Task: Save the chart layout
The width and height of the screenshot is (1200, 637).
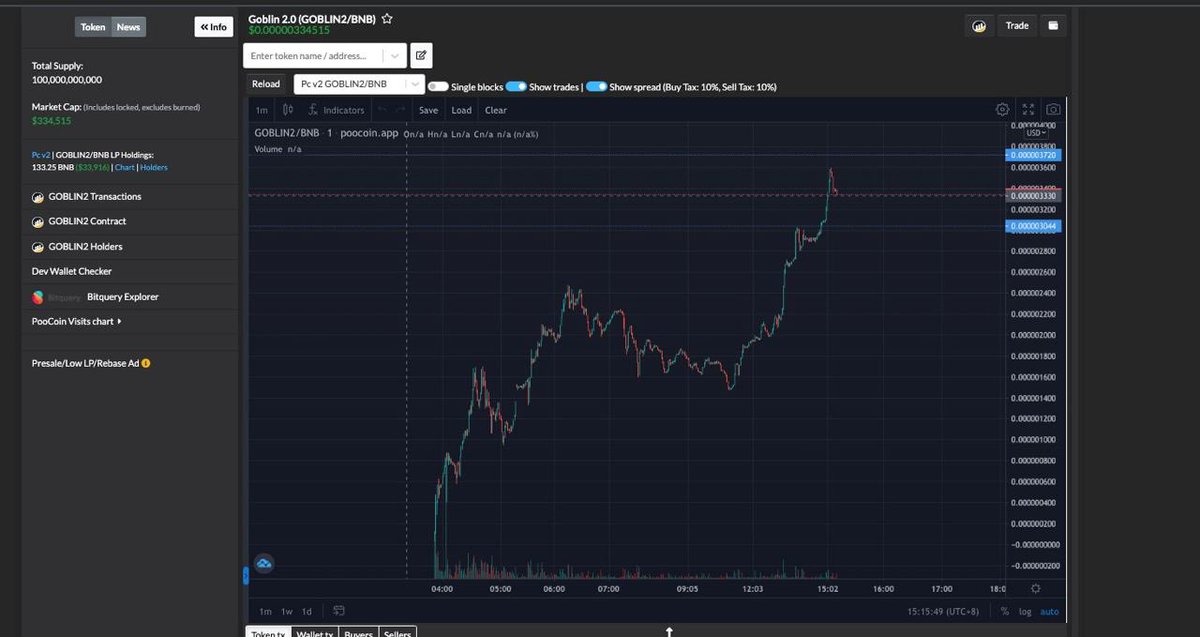Action: pyautogui.click(x=428, y=110)
